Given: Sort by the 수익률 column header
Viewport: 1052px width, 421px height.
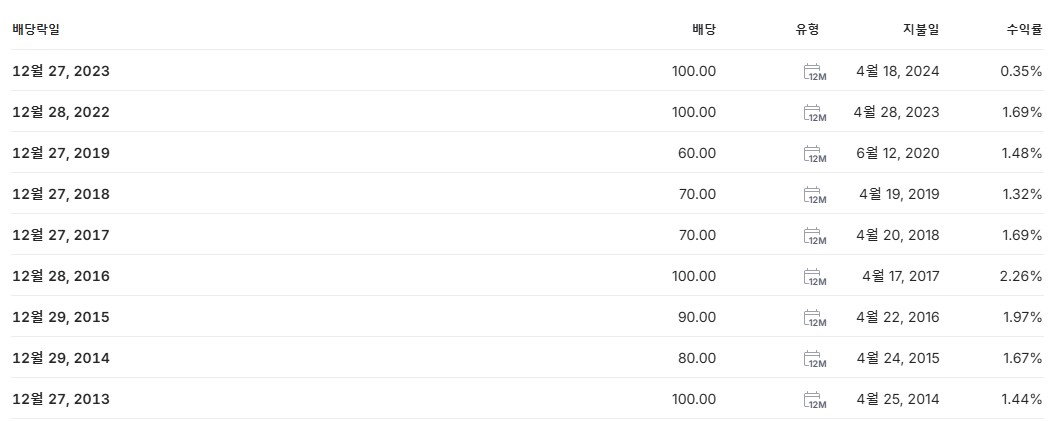Looking at the screenshot, I should (x=1024, y=29).
